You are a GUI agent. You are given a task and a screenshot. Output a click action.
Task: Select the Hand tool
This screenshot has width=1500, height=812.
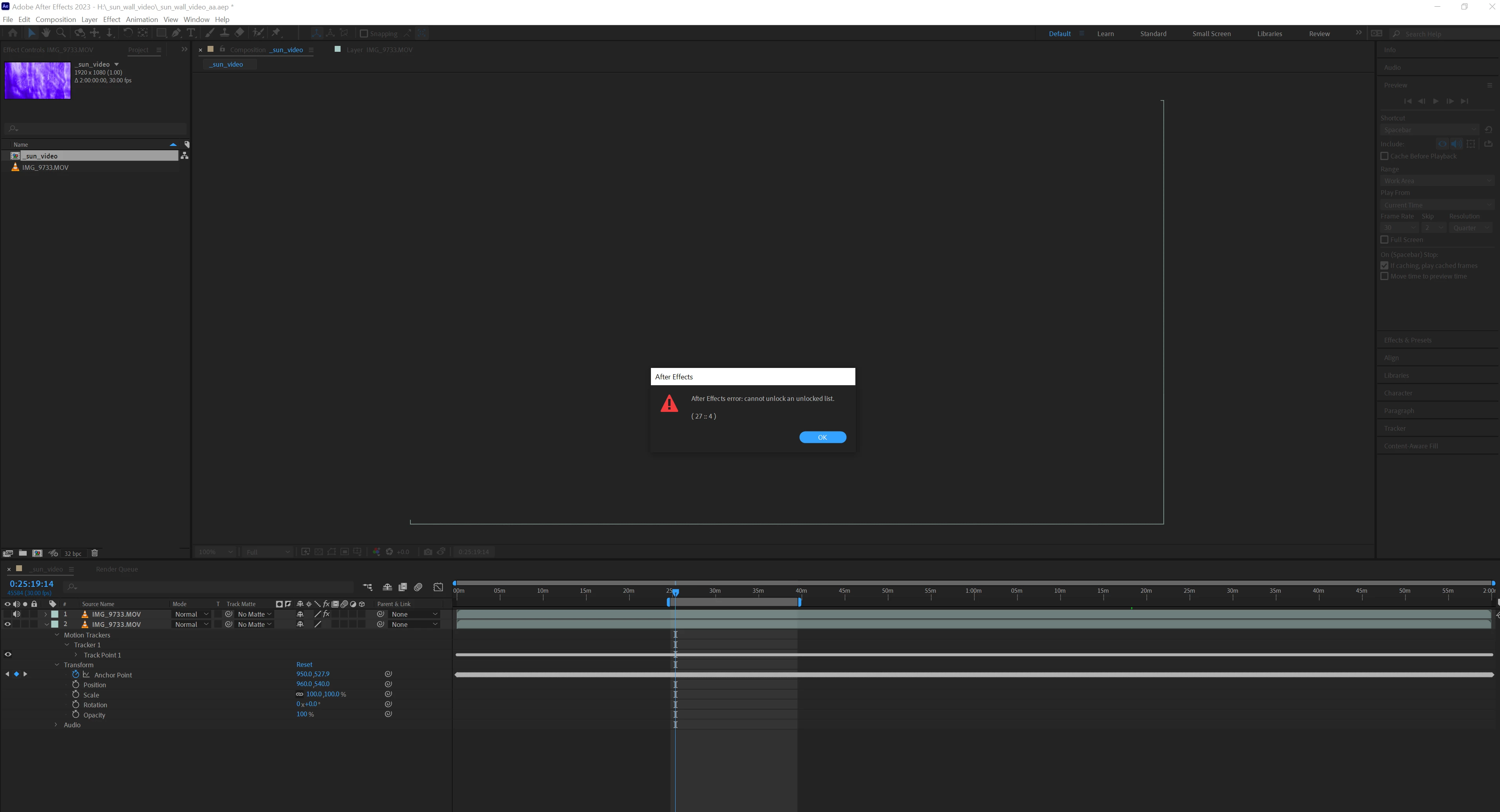pos(46,33)
